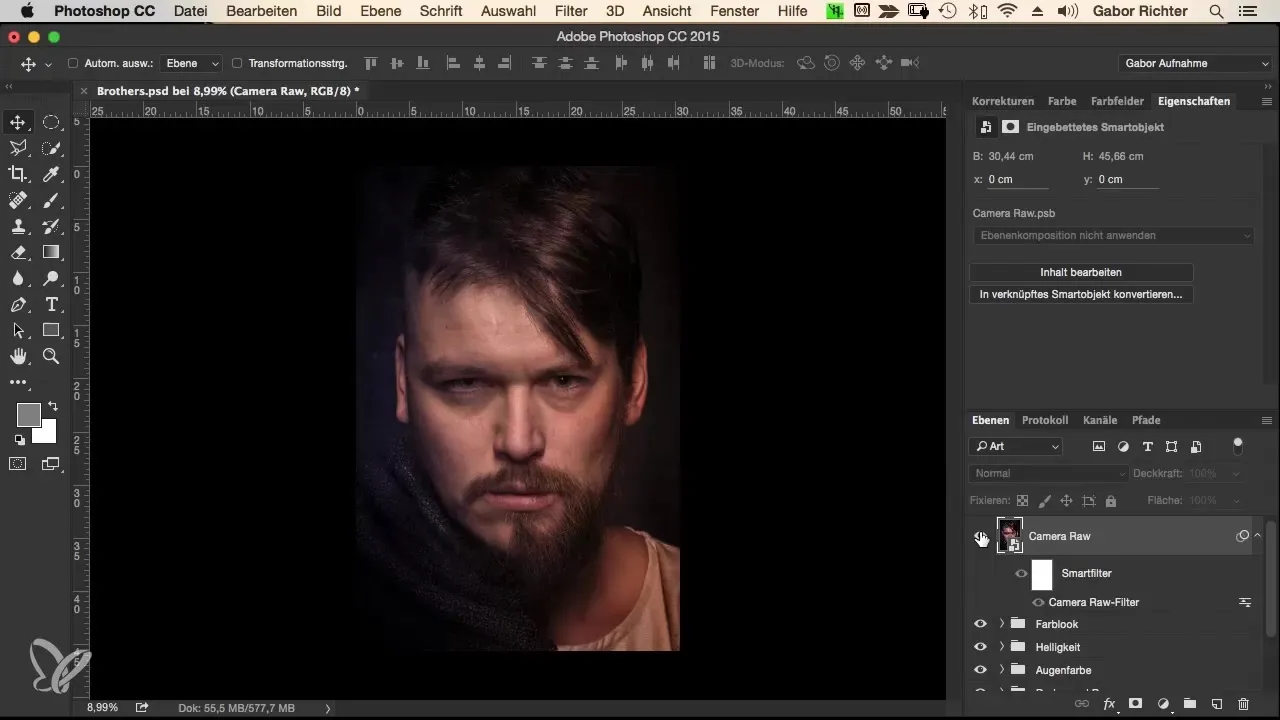1280x720 pixels.
Task: Enable Autom. ausw. checkbox
Action: [x=73, y=63]
